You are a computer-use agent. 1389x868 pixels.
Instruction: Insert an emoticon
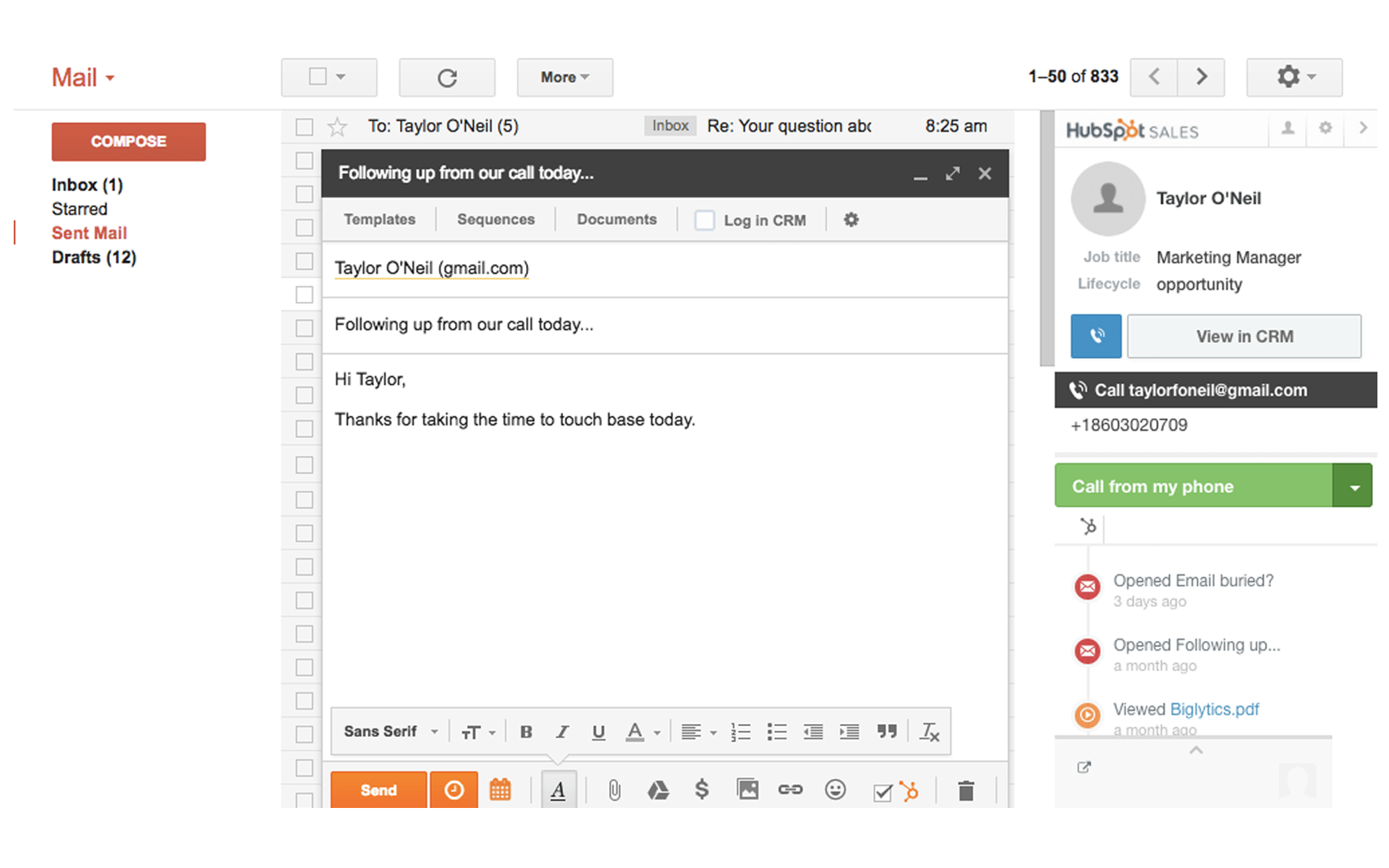tap(835, 790)
